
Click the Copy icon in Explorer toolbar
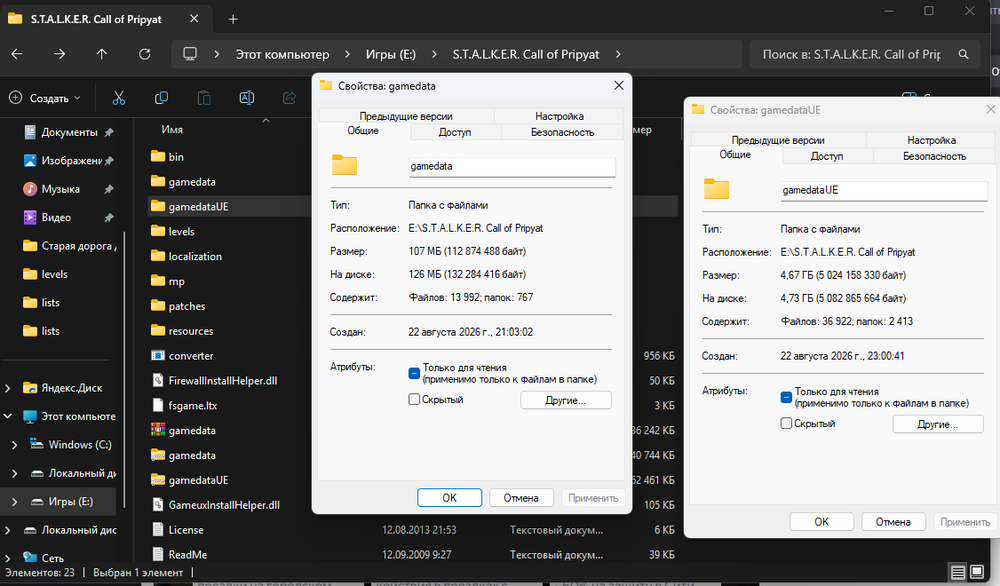[x=161, y=98]
